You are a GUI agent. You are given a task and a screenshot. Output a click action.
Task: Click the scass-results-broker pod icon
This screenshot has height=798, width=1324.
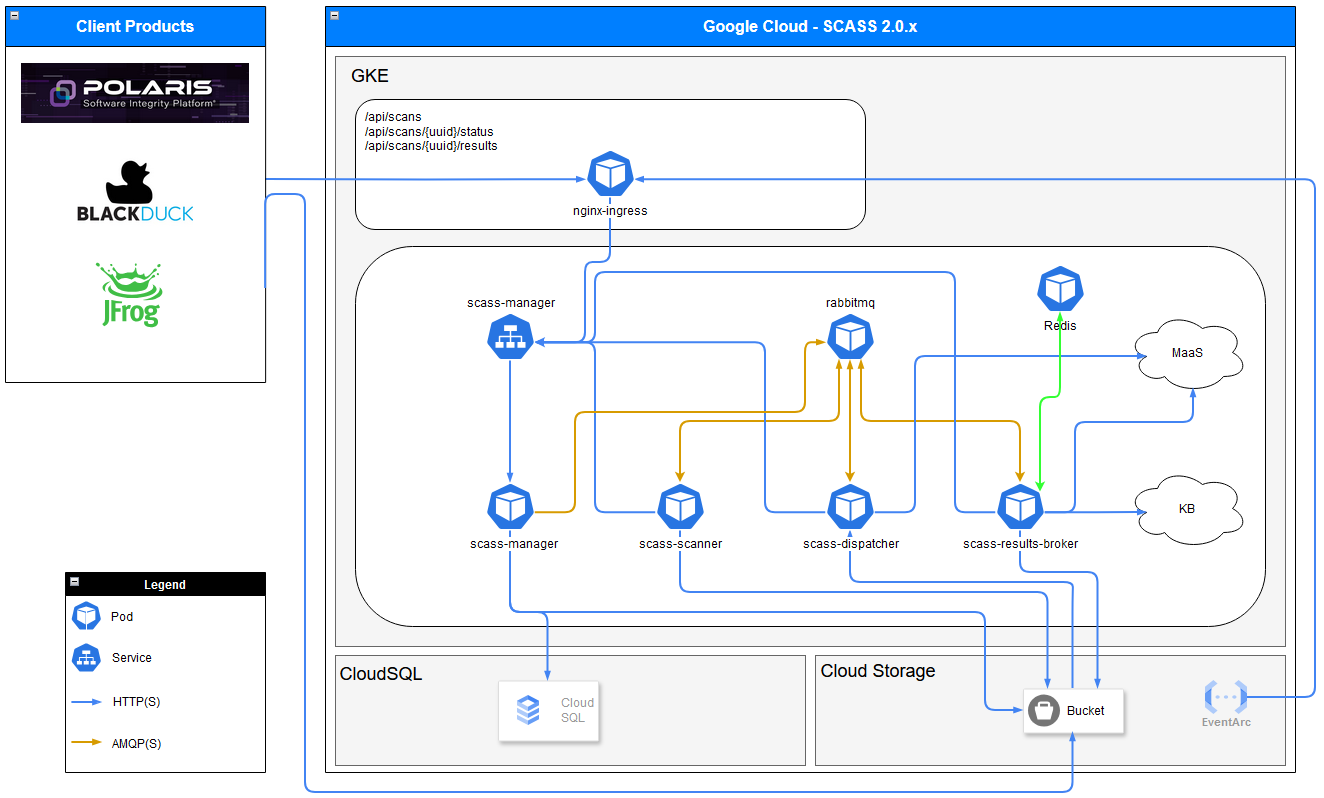(1020, 505)
